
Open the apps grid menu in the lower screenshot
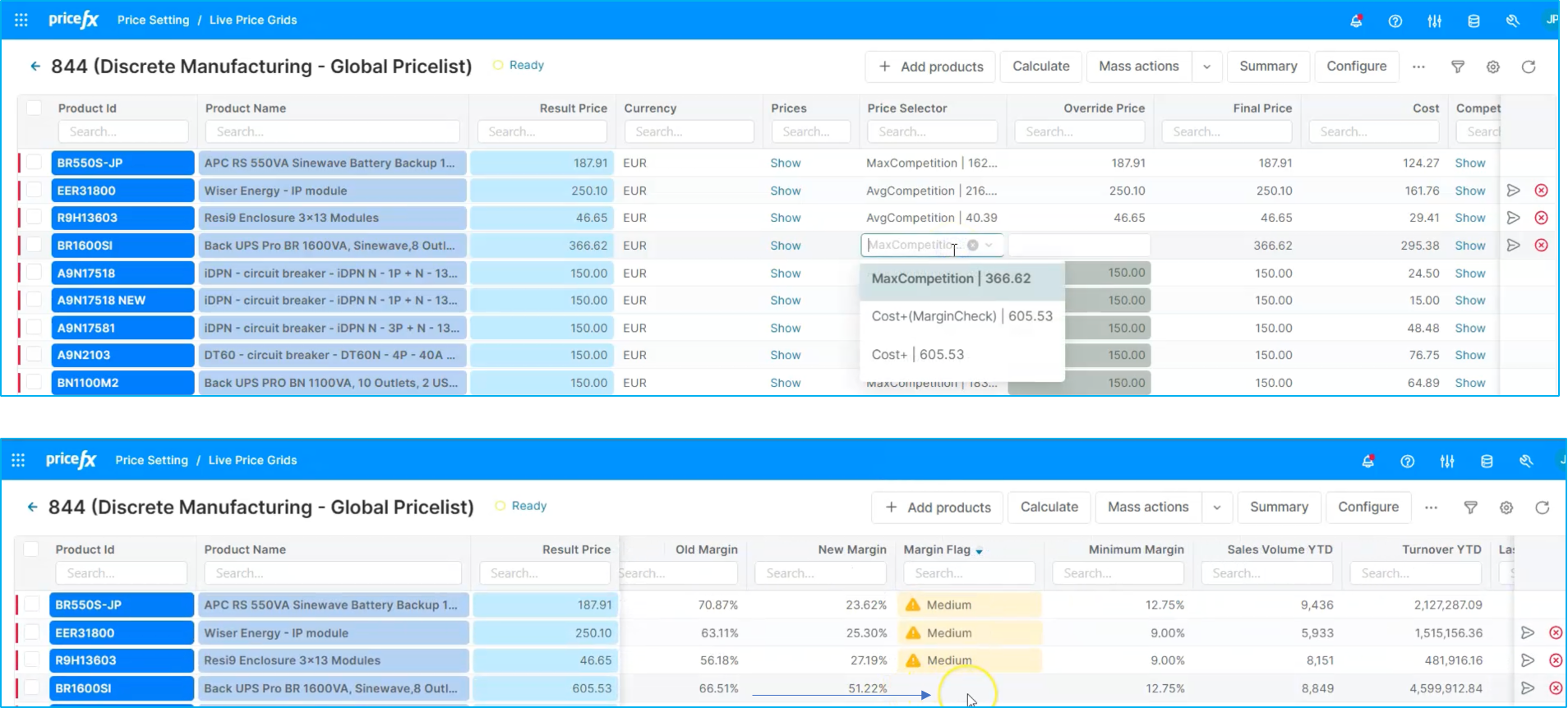tap(18, 460)
